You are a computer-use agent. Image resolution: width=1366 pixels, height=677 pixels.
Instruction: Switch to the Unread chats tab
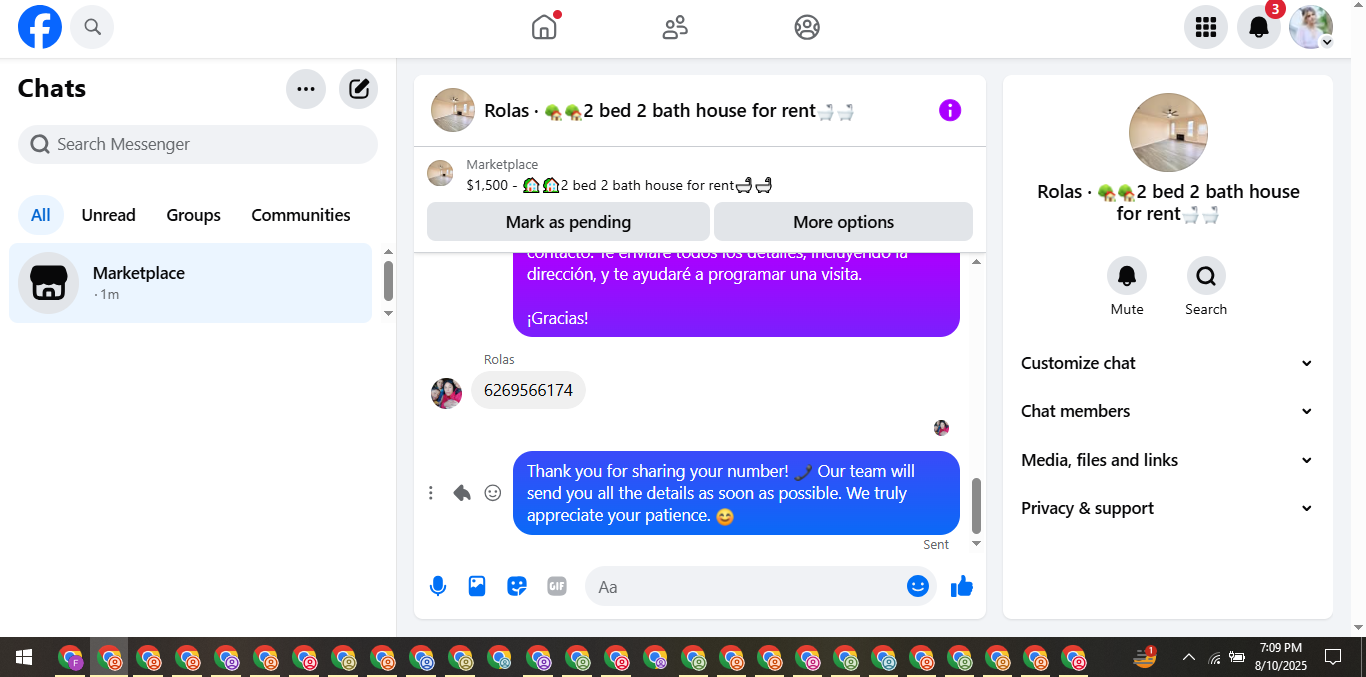109,215
